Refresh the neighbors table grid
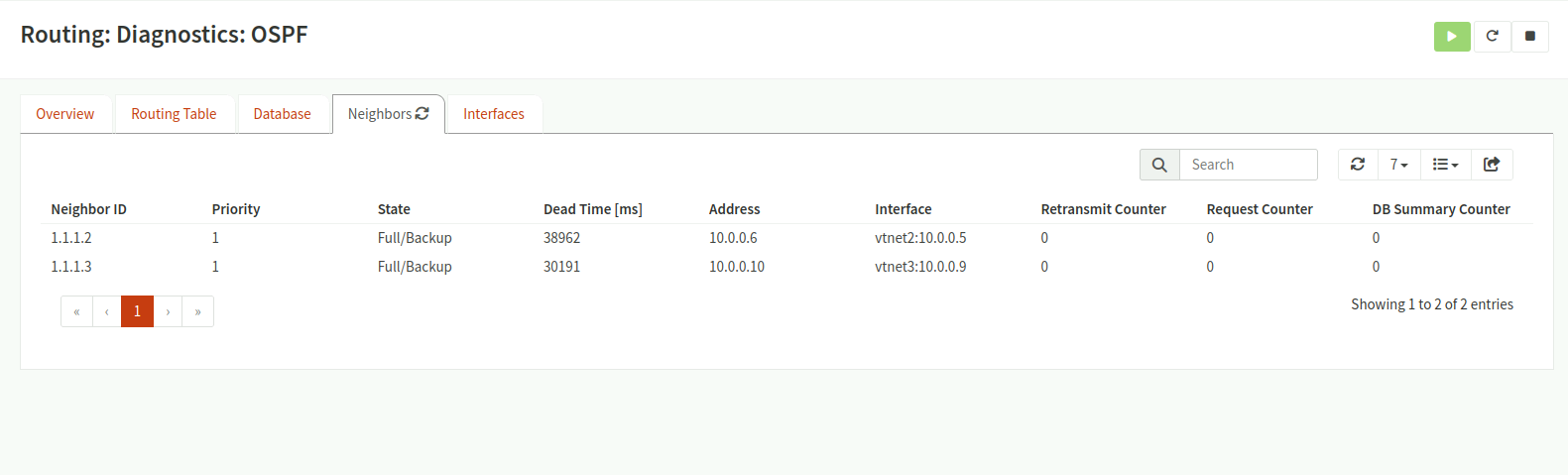The width and height of the screenshot is (1568, 475). [1358, 165]
